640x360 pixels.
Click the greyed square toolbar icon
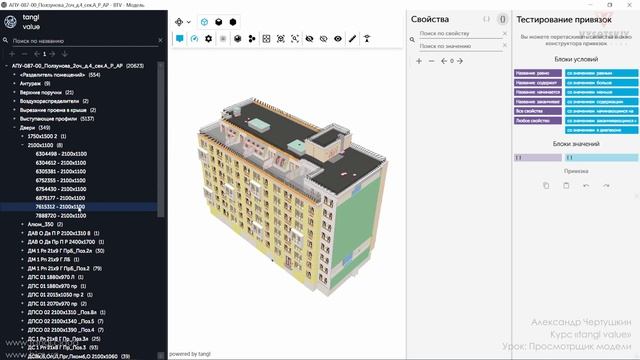pyautogui.click(x=223, y=39)
